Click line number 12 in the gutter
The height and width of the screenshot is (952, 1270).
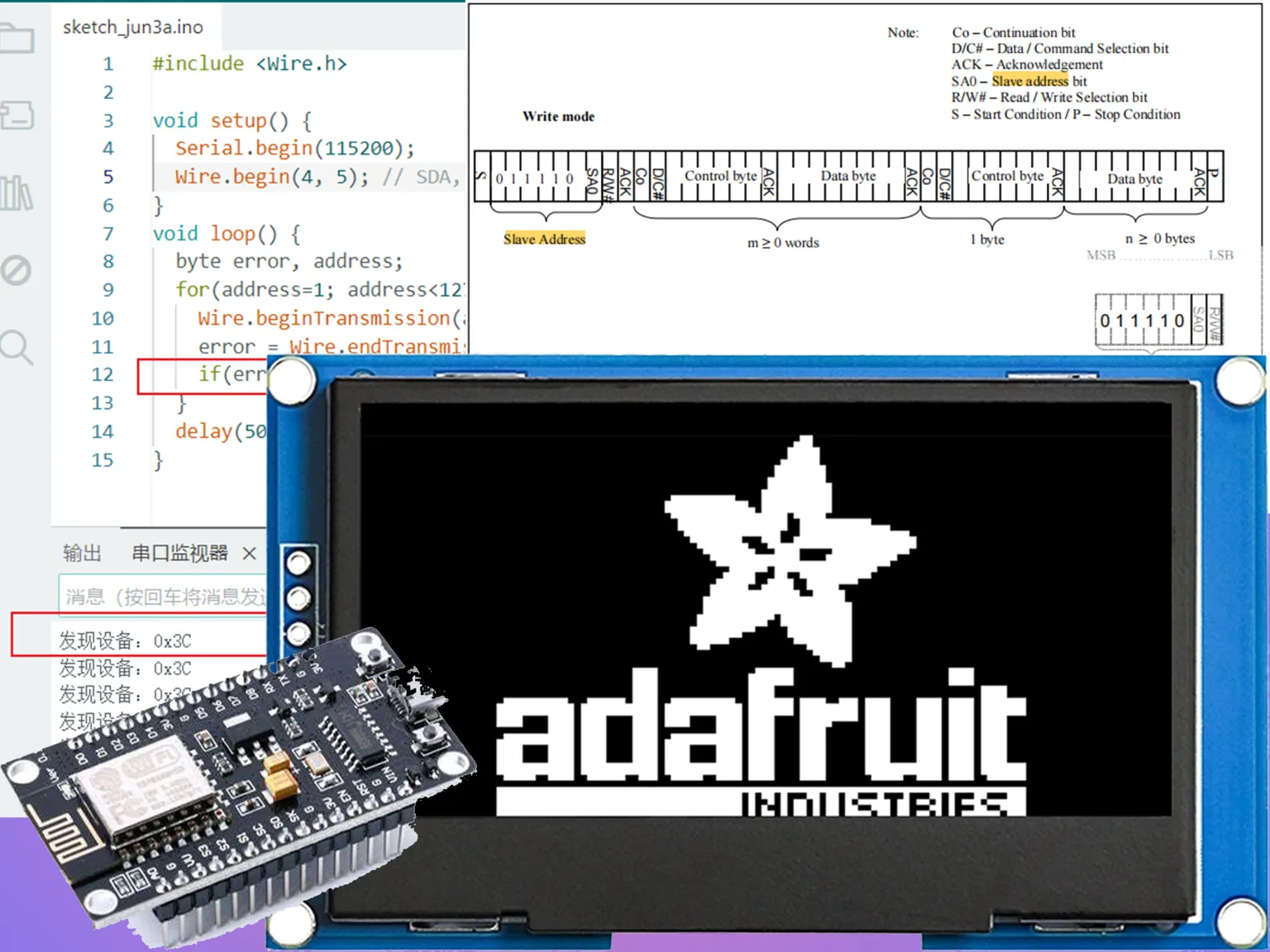click(x=103, y=374)
